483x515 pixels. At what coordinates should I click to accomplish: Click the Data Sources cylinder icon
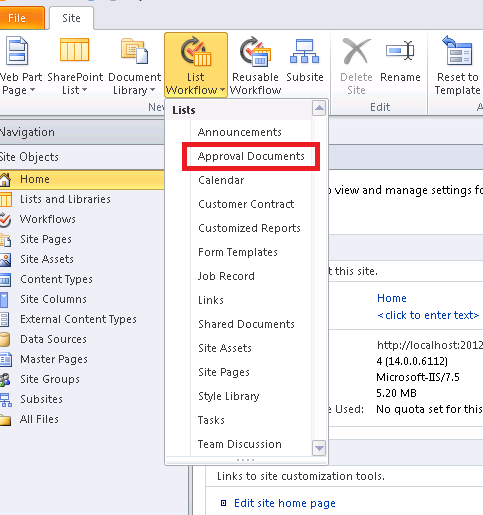pyautogui.click(x=5, y=339)
